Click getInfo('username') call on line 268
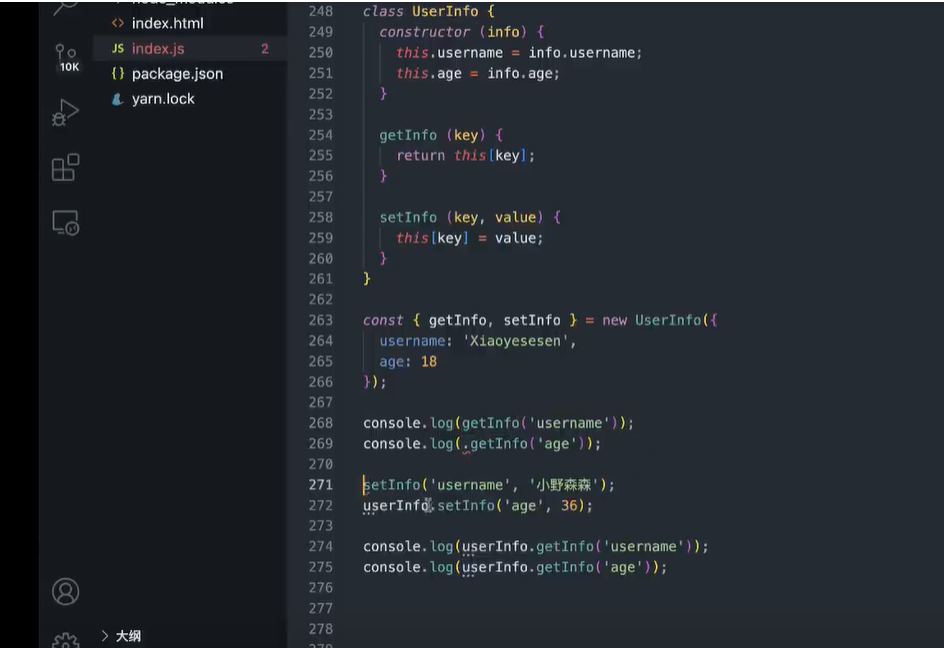The image size is (944, 648). (540, 423)
